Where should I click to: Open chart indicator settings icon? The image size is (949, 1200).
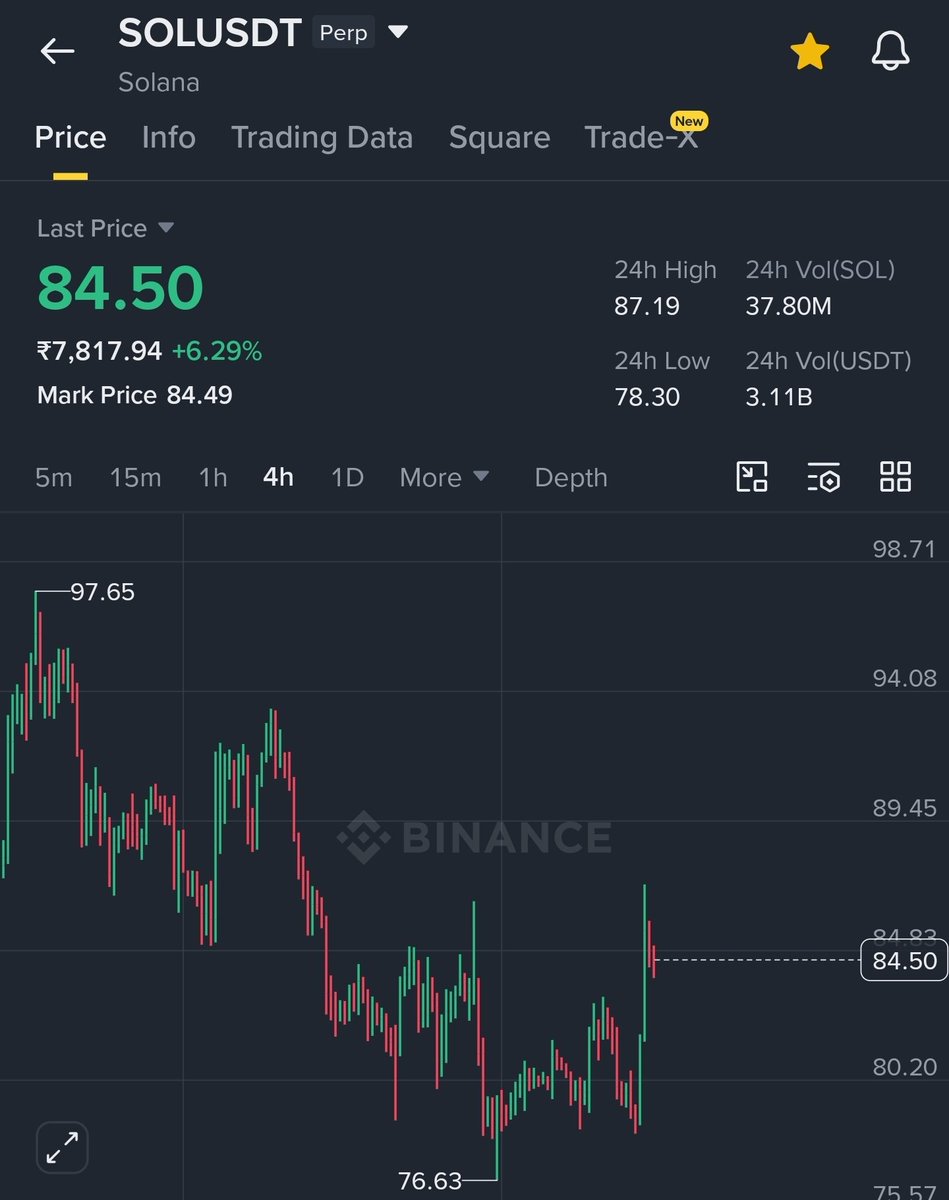[x=823, y=477]
